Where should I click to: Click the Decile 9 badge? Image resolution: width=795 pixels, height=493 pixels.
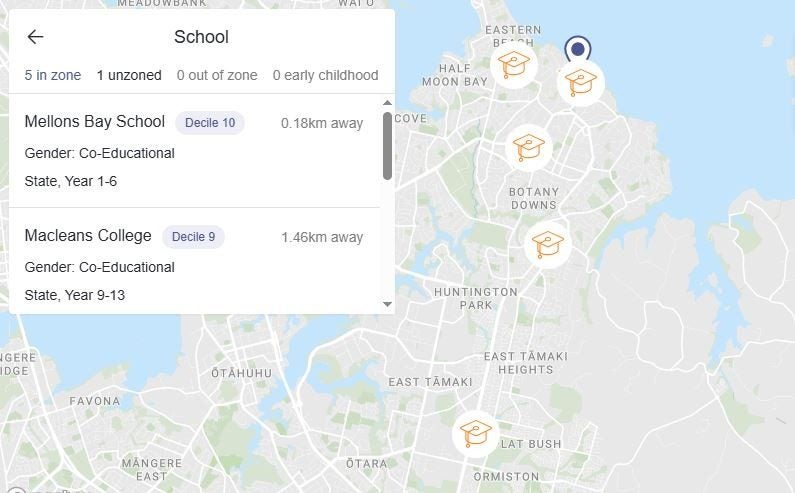(193, 237)
